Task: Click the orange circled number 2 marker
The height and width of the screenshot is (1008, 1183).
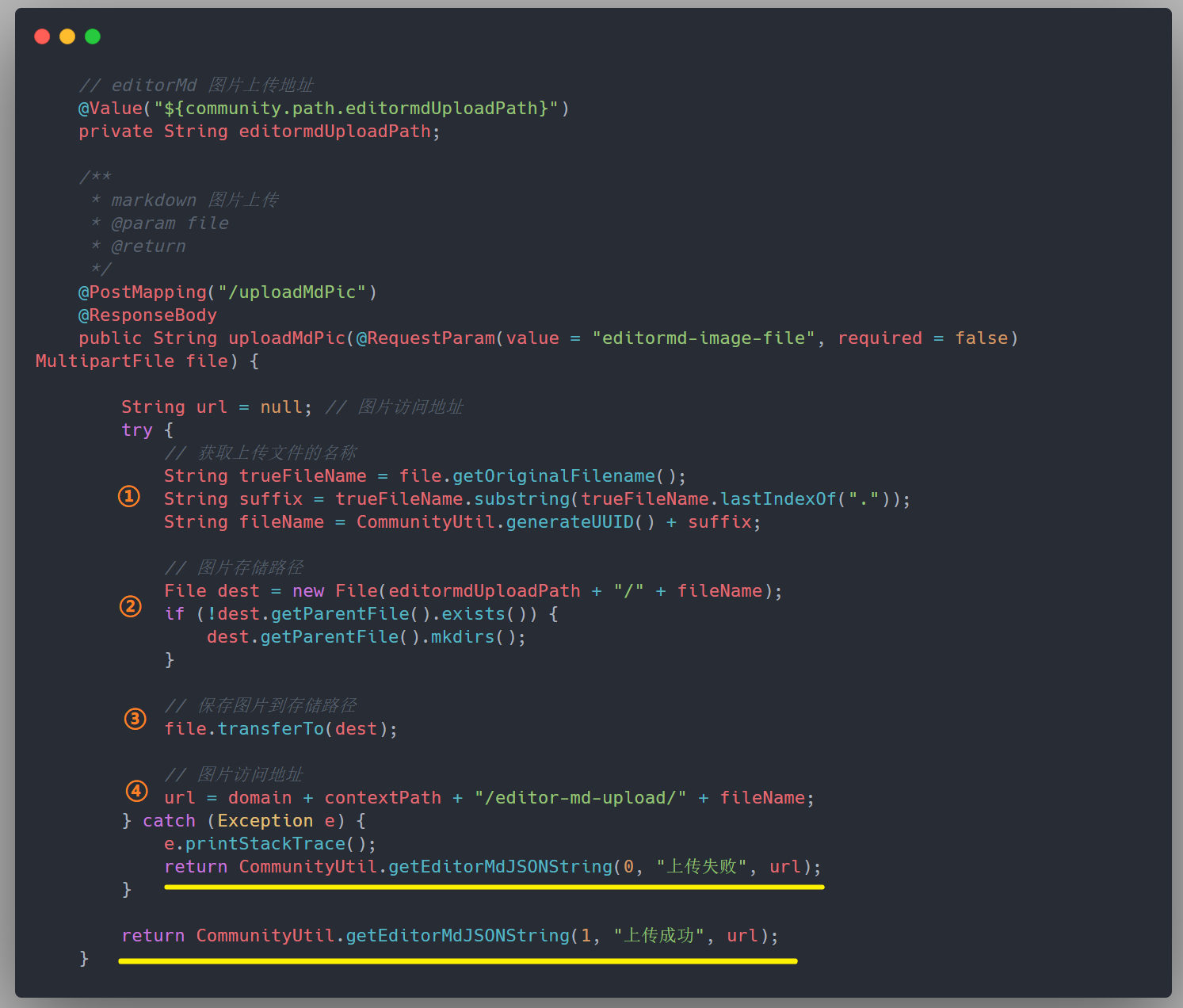Action: tap(131, 606)
